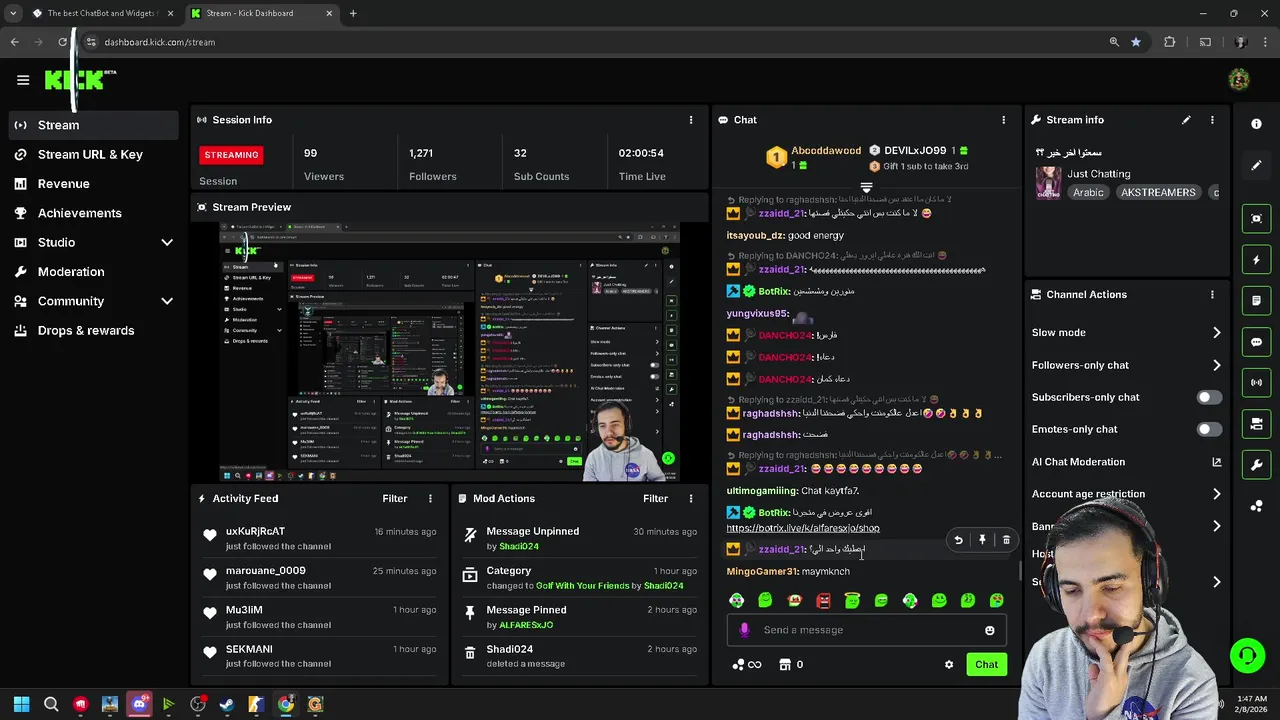Toggle the chat bubble panel icon in sidebar

[1256, 342]
